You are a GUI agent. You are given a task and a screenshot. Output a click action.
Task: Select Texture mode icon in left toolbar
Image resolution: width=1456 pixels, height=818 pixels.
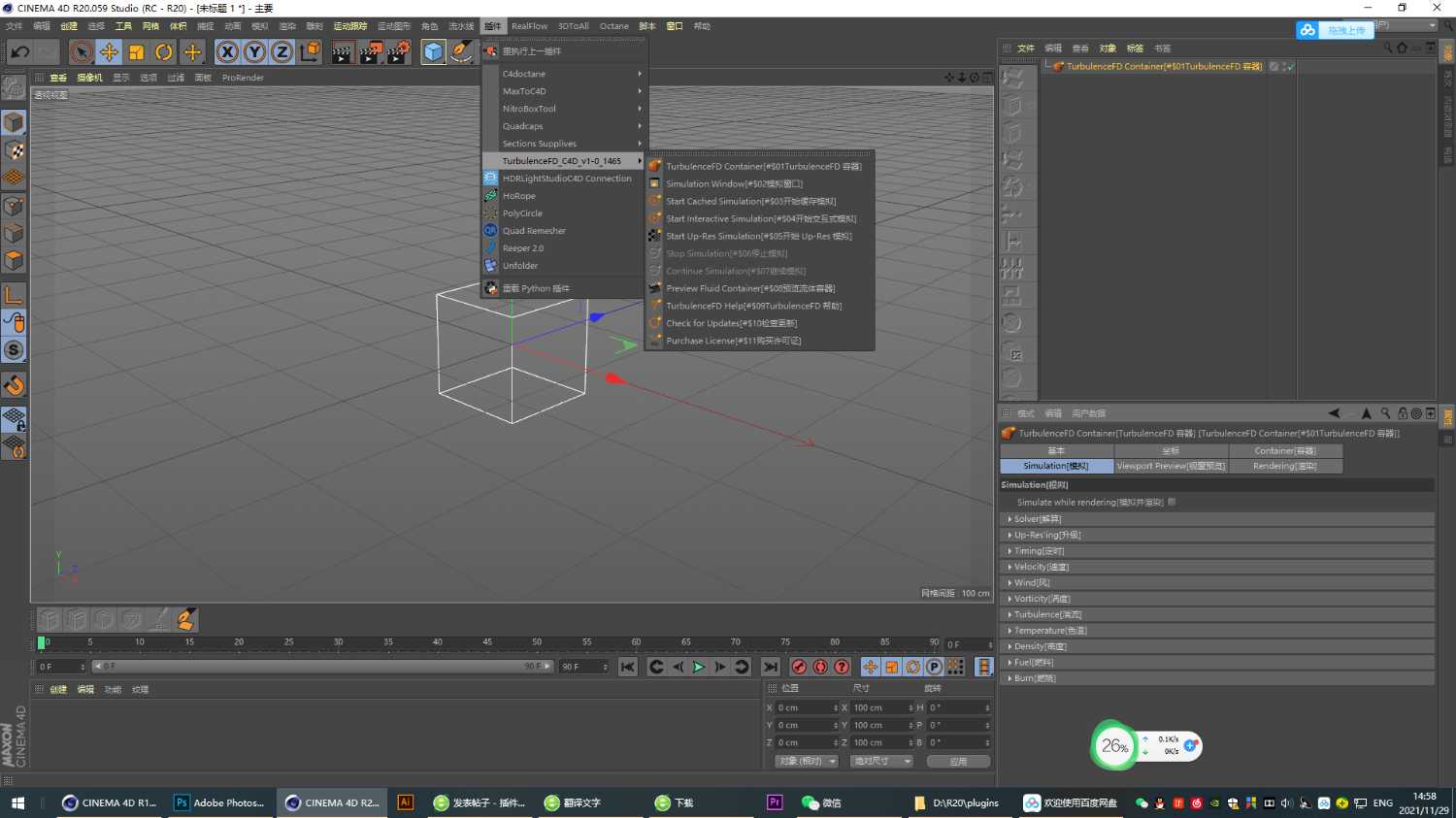[14, 150]
